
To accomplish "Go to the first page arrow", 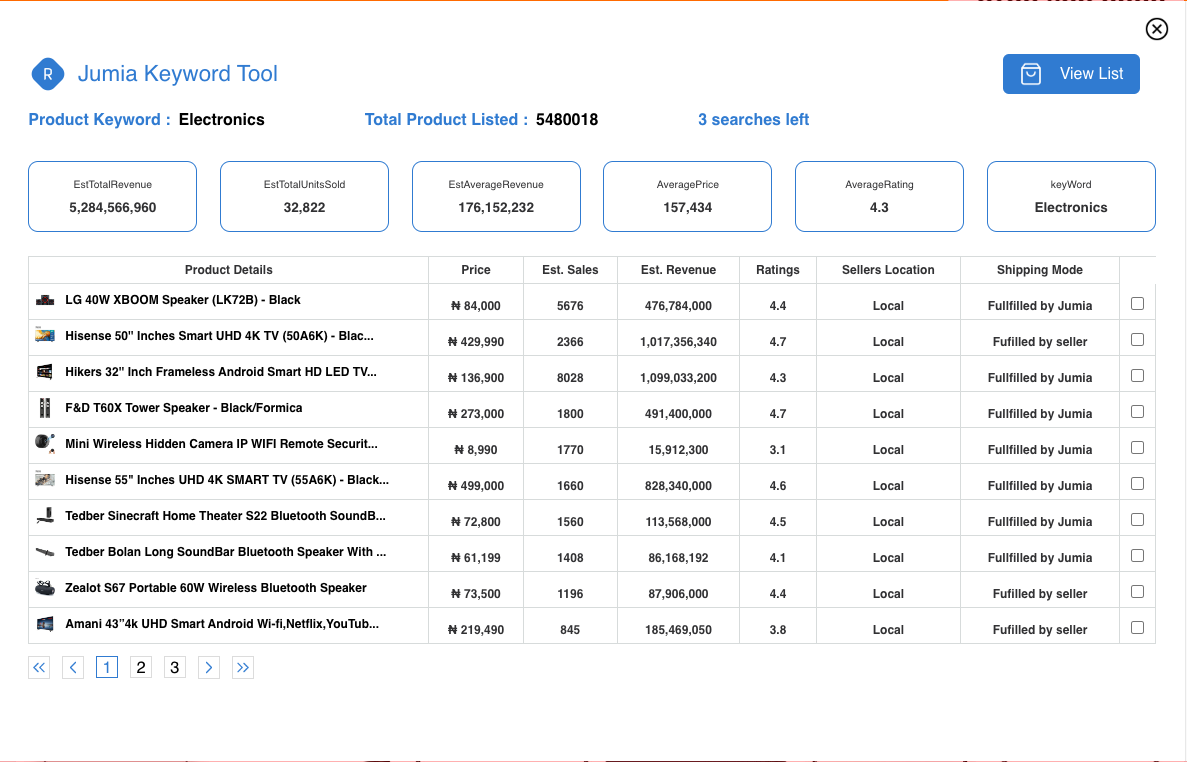I will point(39,668).
